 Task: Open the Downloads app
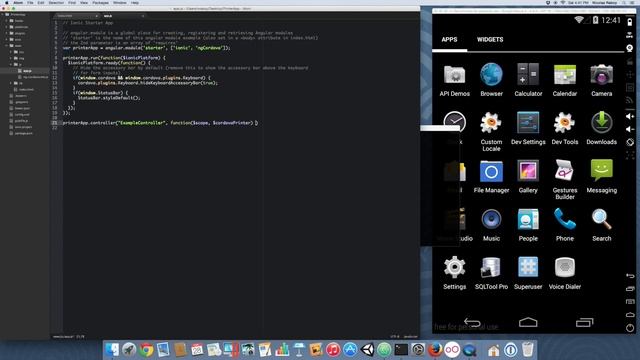click(x=602, y=128)
